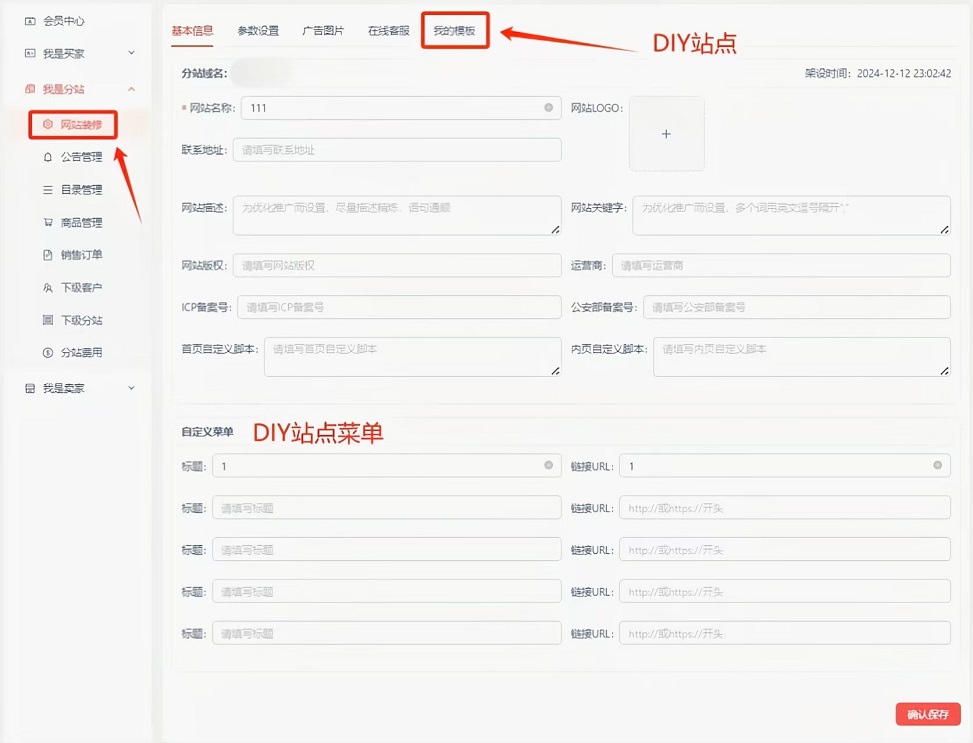
Task: Open the 我的模板 tab
Action: tap(455, 31)
